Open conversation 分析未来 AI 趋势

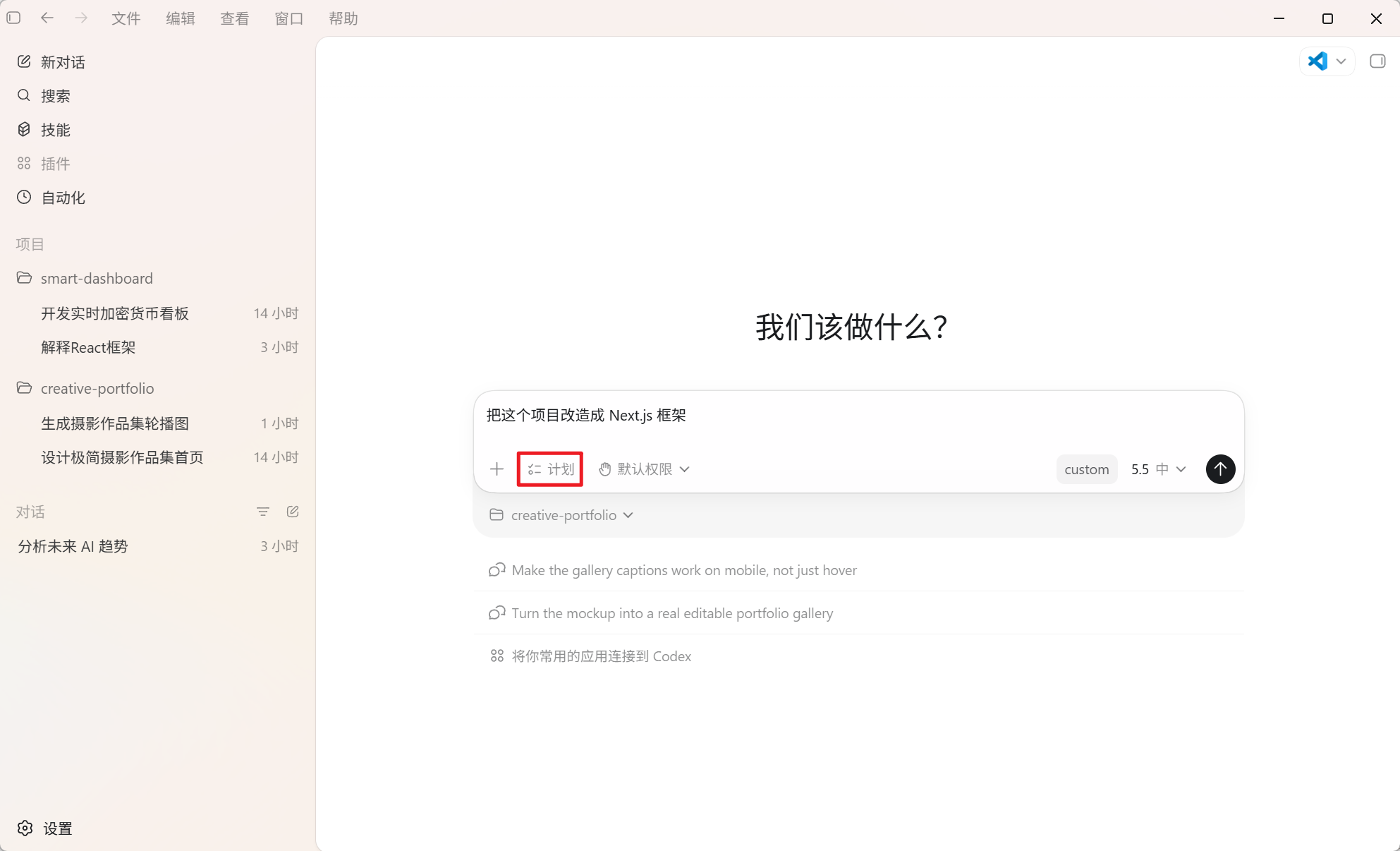coord(157,546)
